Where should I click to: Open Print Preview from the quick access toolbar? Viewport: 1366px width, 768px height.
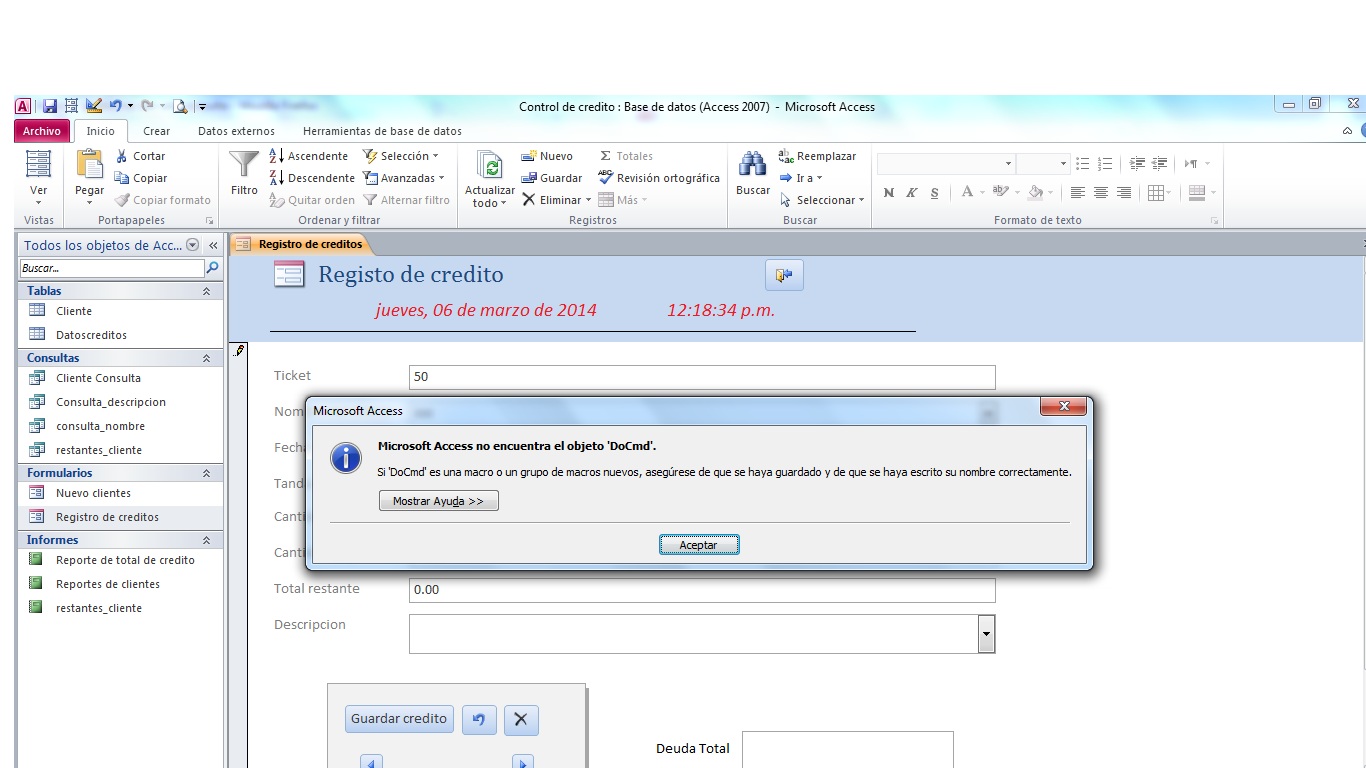[180, 105]
